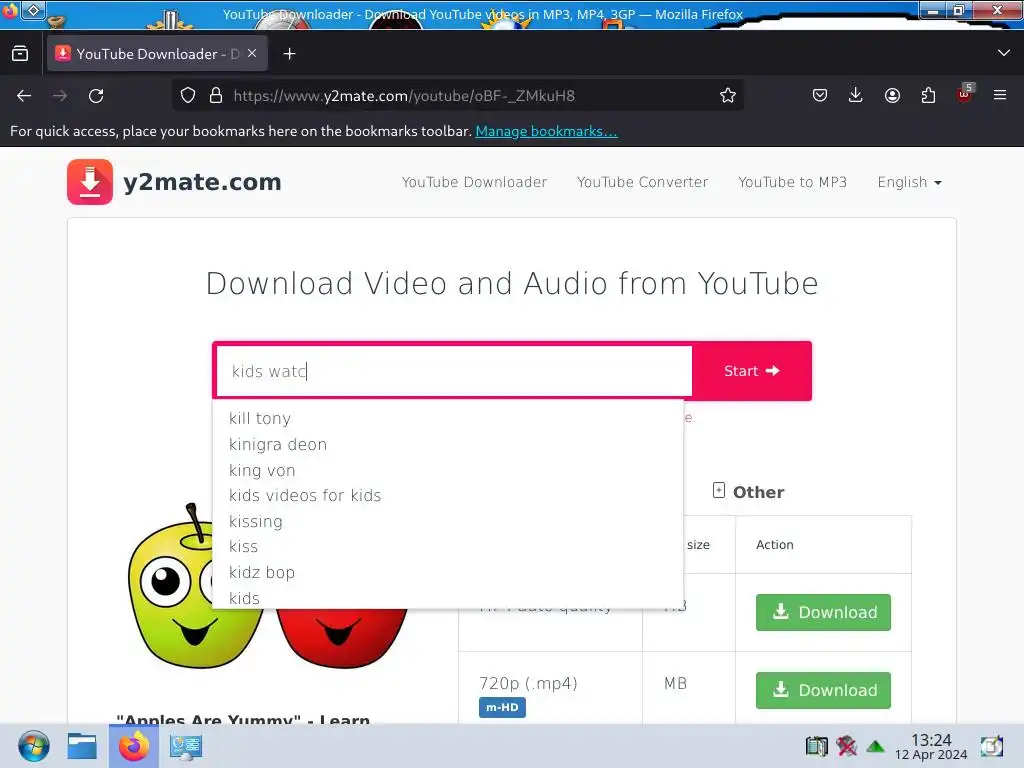Click the show desktop tray icon
The image size is (1024, 768).
click(x=991, y=746)
